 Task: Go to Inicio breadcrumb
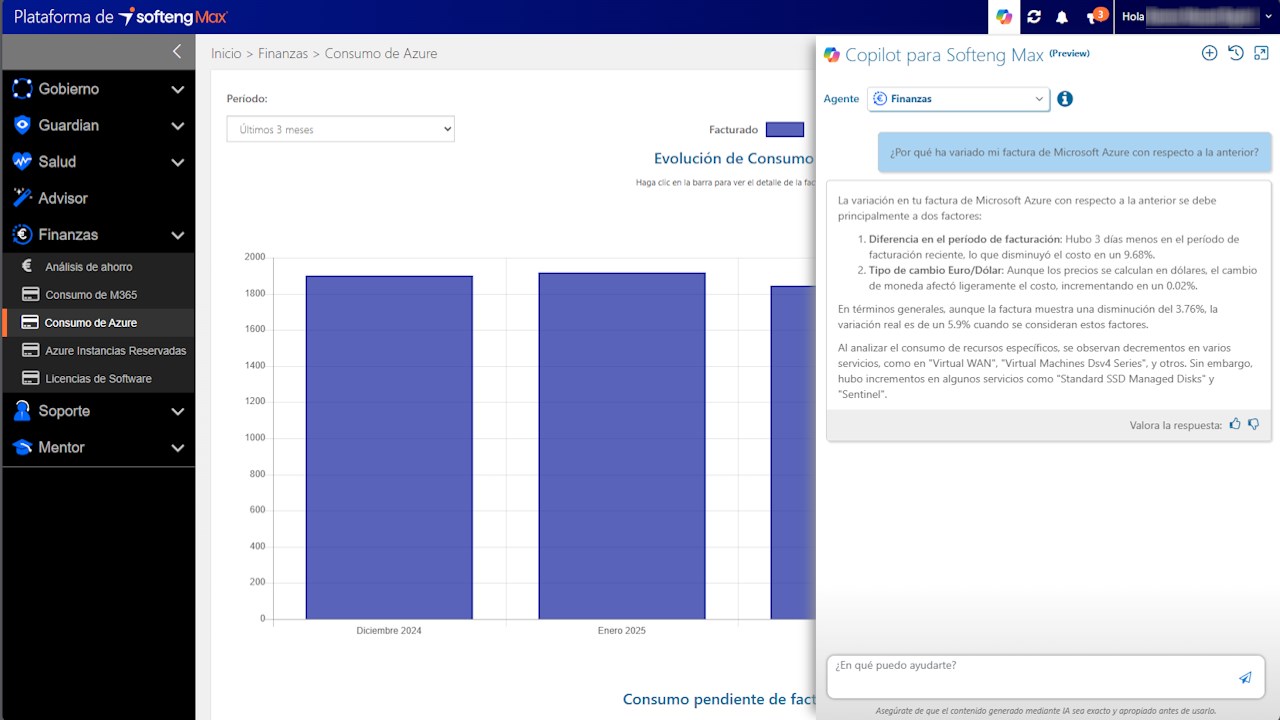(x=226, y=54)
